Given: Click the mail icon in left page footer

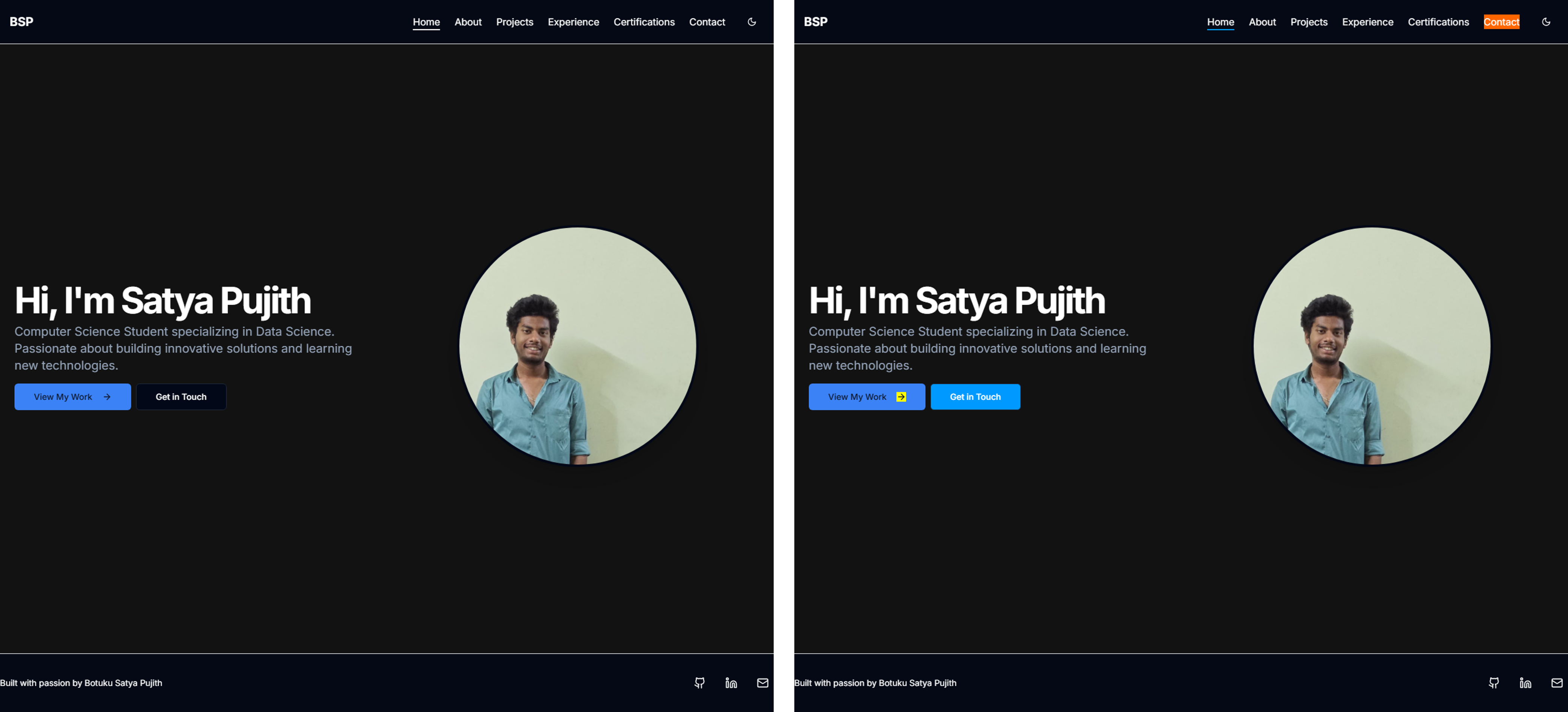Looking at the screenshot, I should click(762, 683).
